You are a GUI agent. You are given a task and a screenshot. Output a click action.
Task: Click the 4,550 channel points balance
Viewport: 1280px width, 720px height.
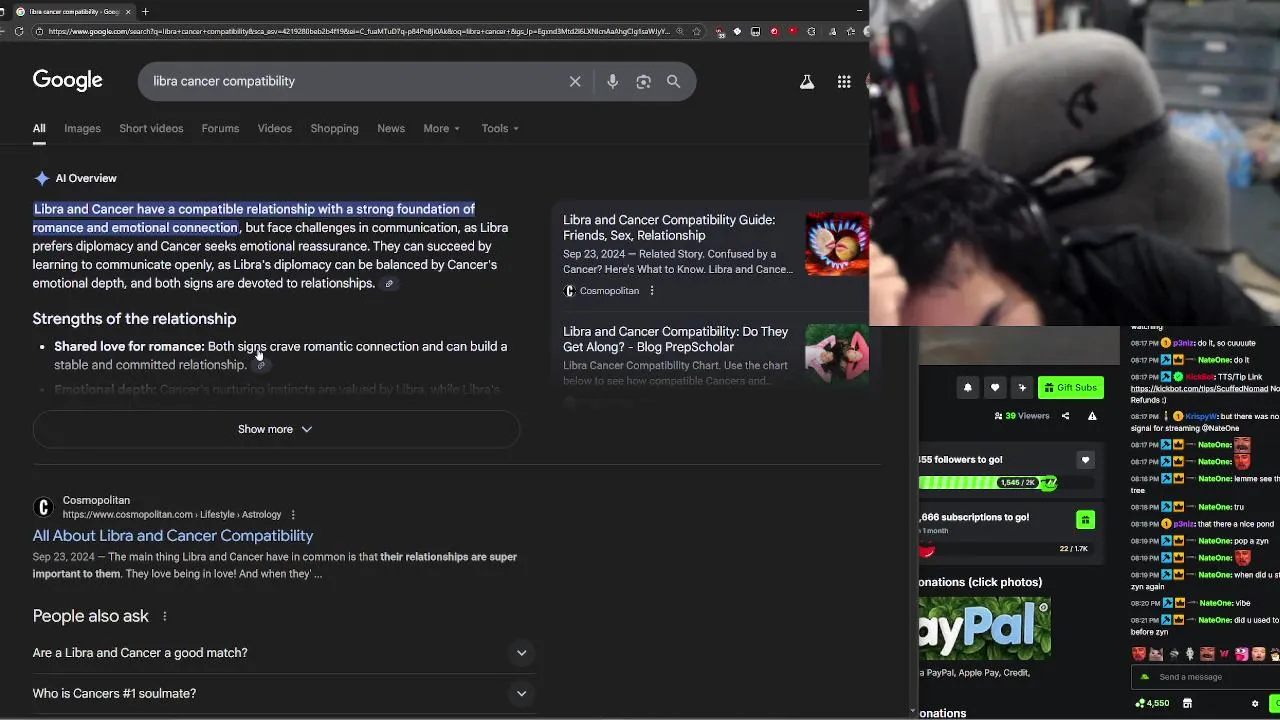(1152, 703)
